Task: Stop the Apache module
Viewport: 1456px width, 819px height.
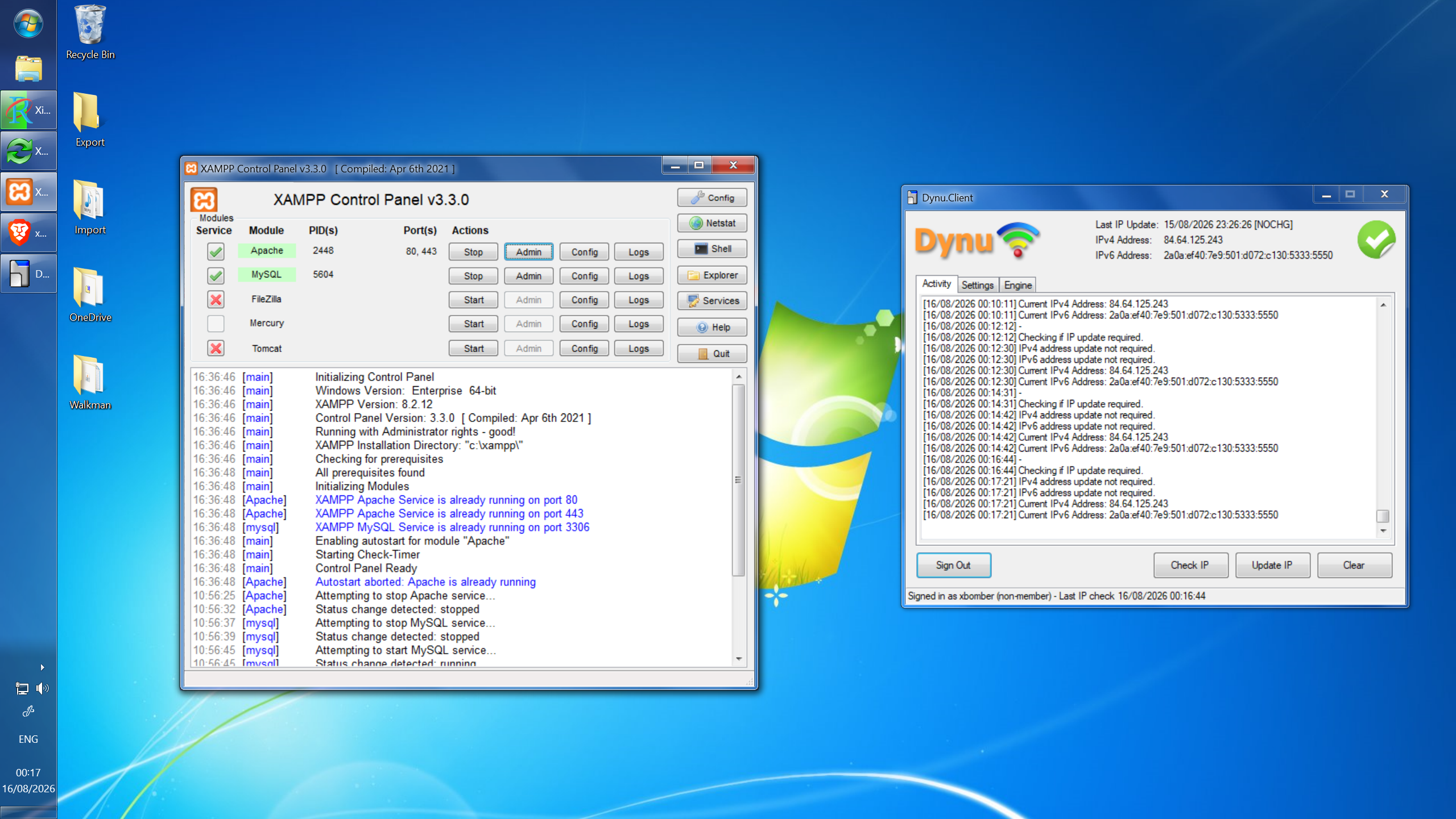Action: click(473, 252)
